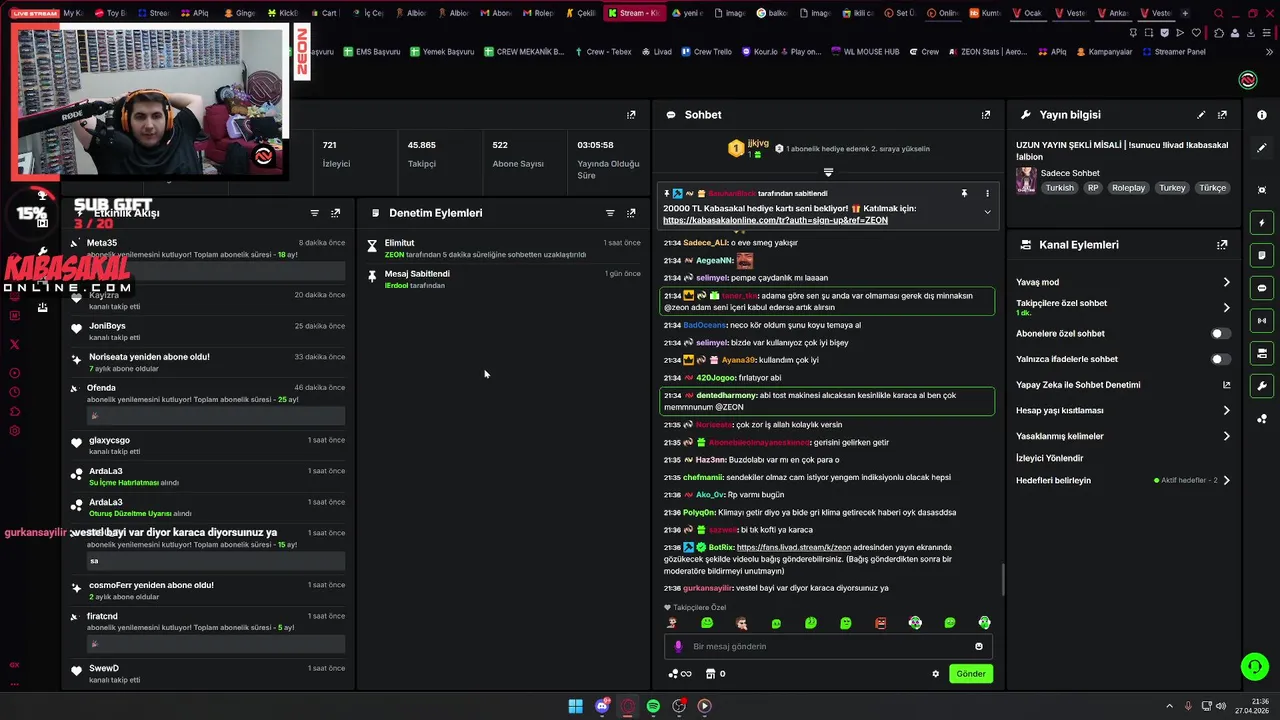Click the Türkçe stream tag
Image resolution: width=1280 pixels, height=720 pixels.
point(1212,188)
